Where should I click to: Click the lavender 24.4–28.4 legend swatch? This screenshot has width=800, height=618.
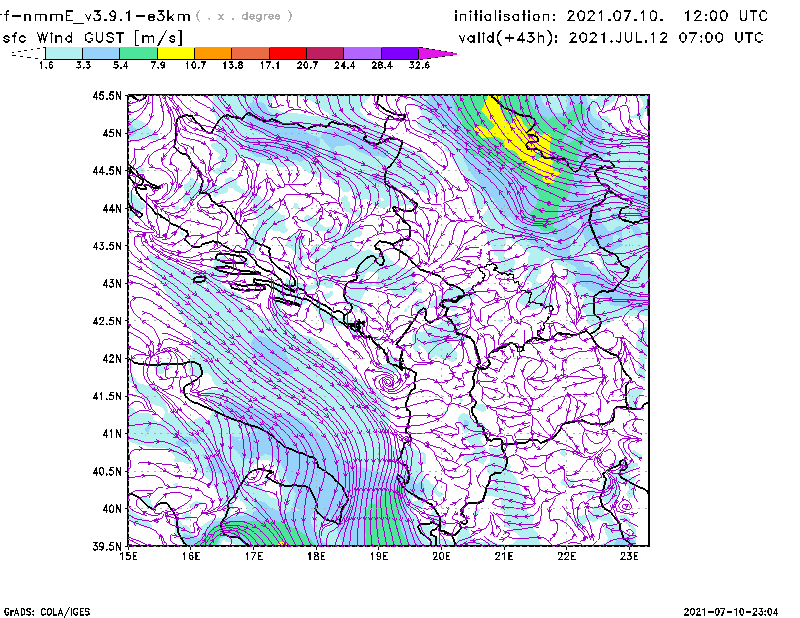(362, 53)
